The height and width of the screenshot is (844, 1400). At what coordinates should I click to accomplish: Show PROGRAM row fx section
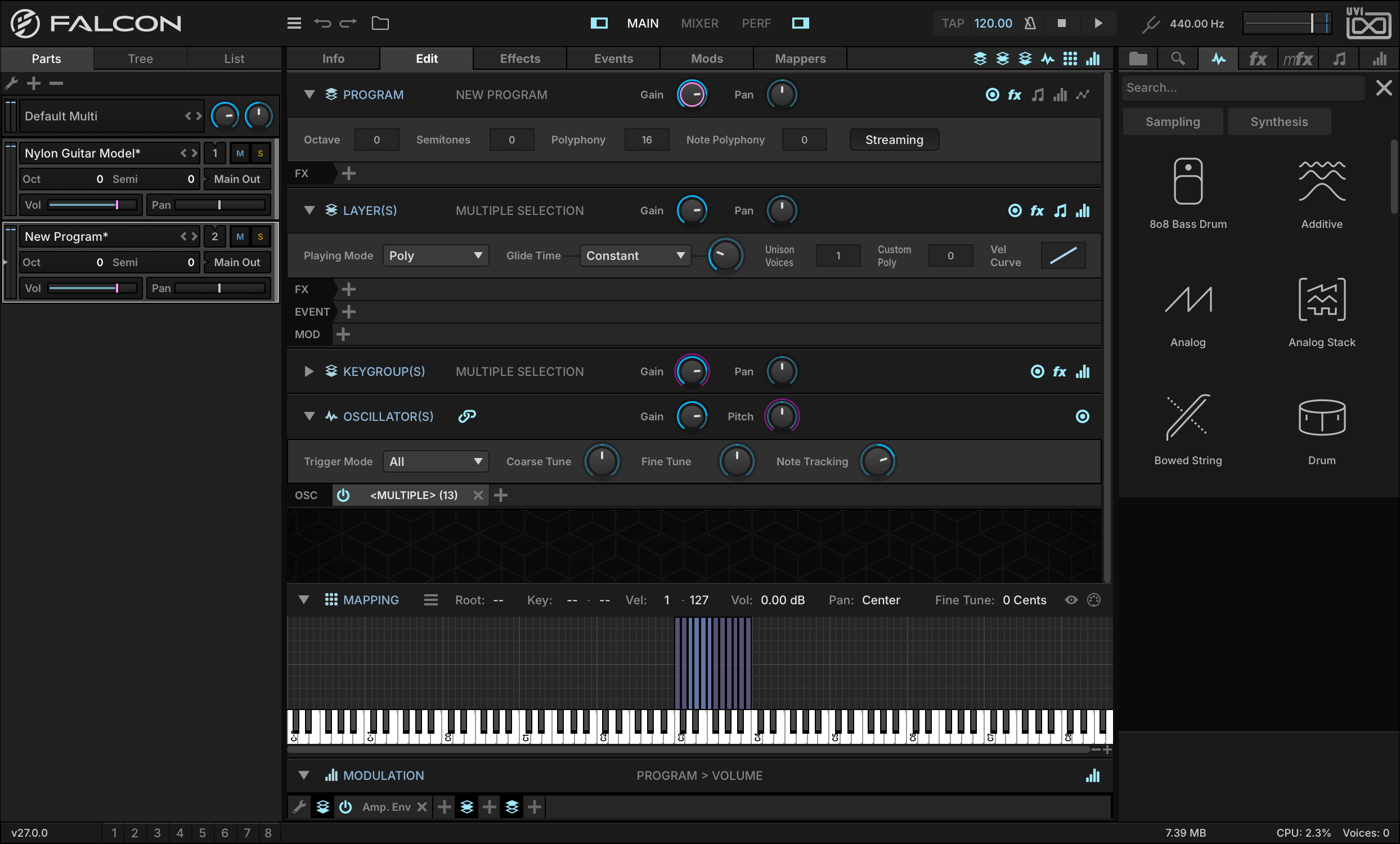point(1015,95)
